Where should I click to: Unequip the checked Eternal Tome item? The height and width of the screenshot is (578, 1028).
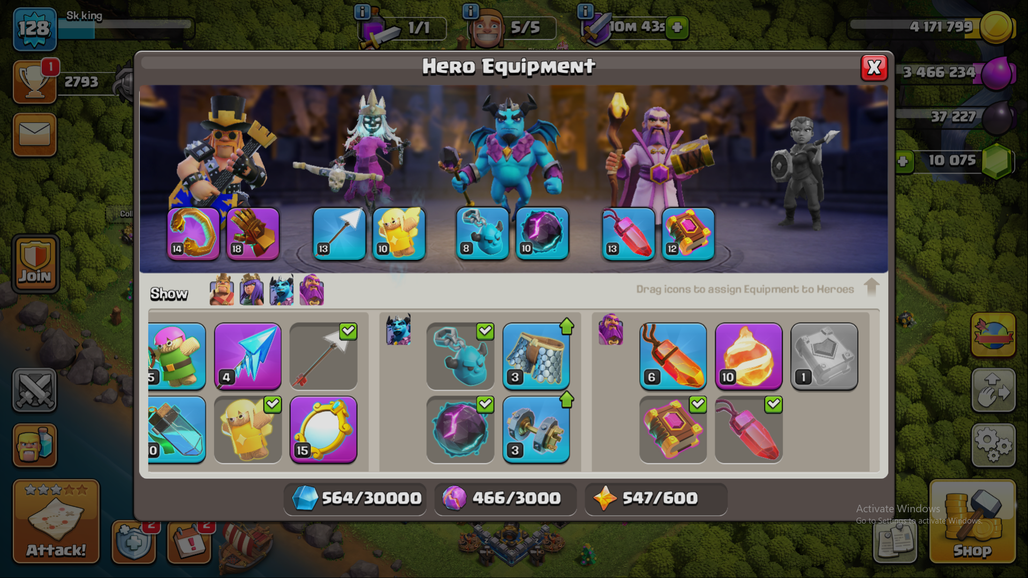point(673,429)
